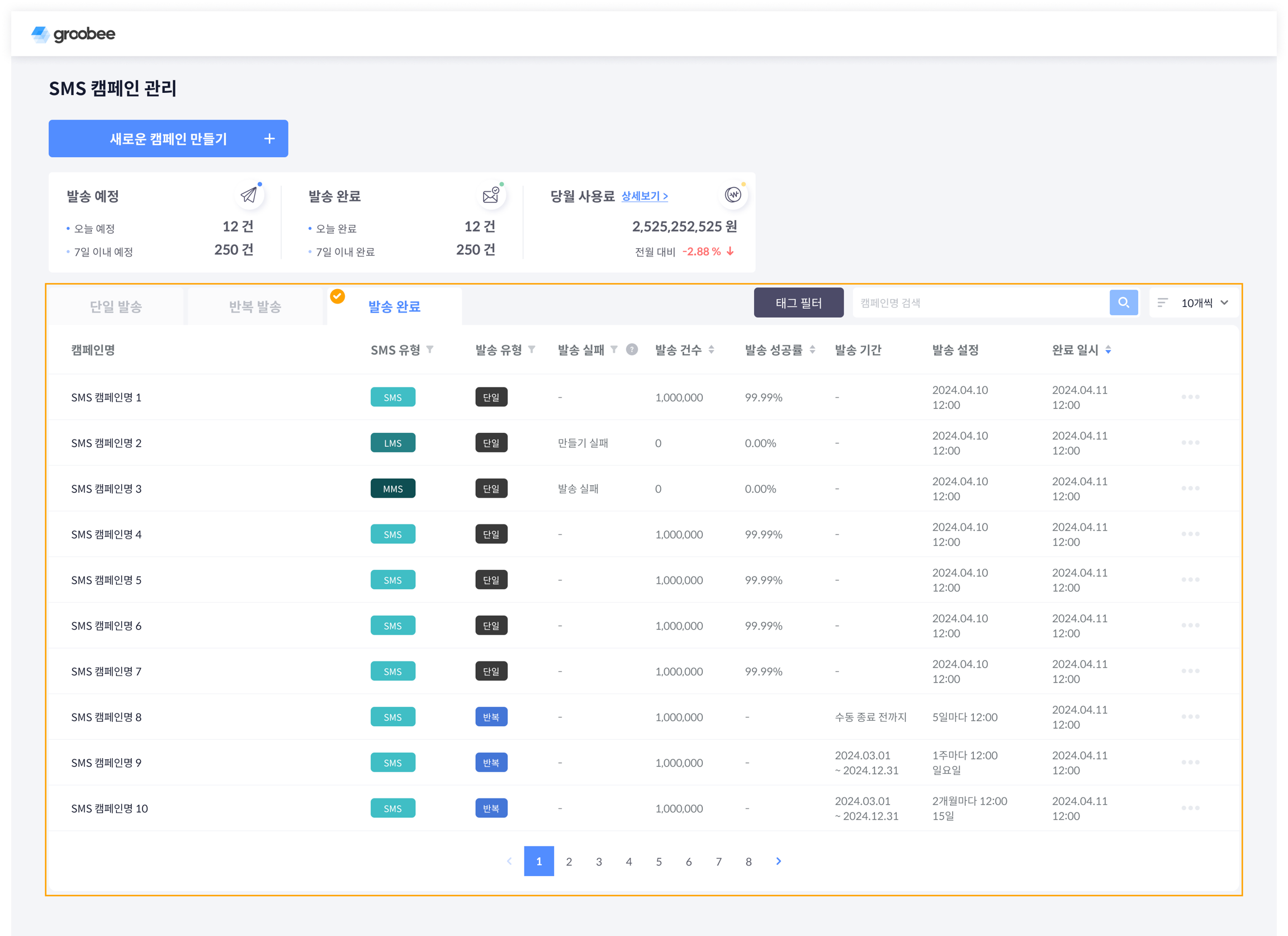Open the 발송 유형 column filter
Viewport: 1288px width, 936px height.
point(532,350)
